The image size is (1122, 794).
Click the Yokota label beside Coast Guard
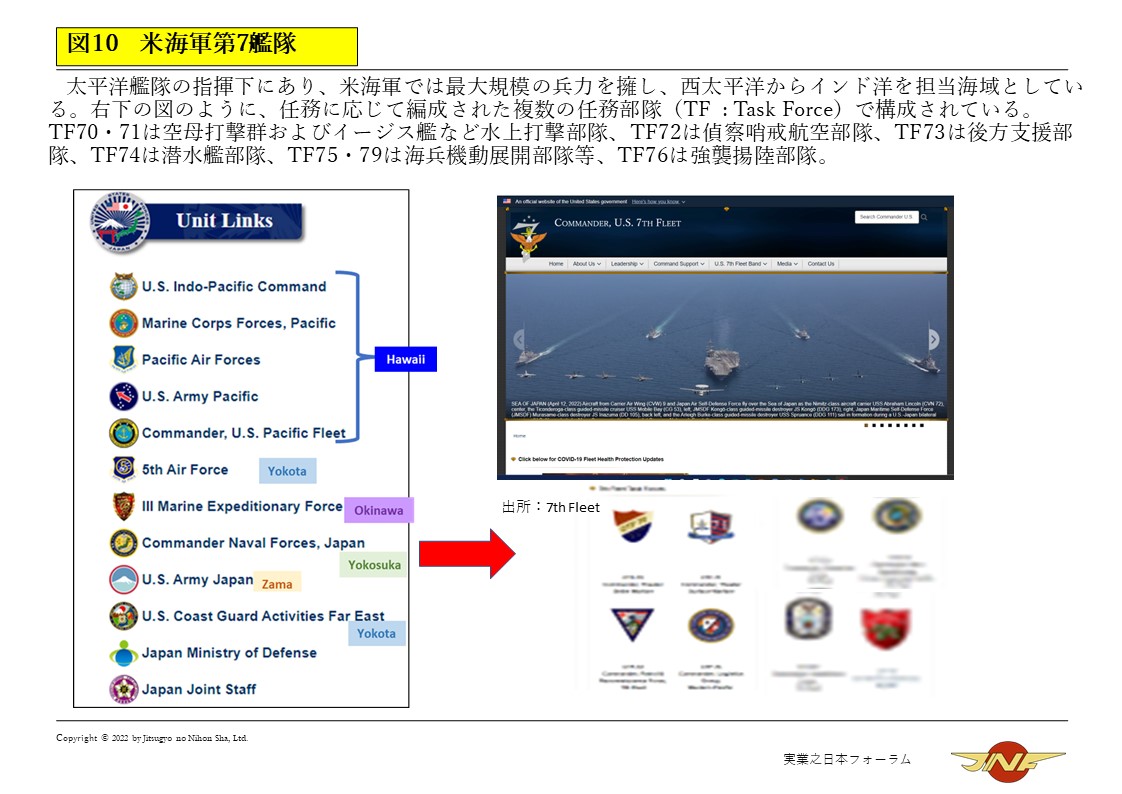tap(376, 633)
